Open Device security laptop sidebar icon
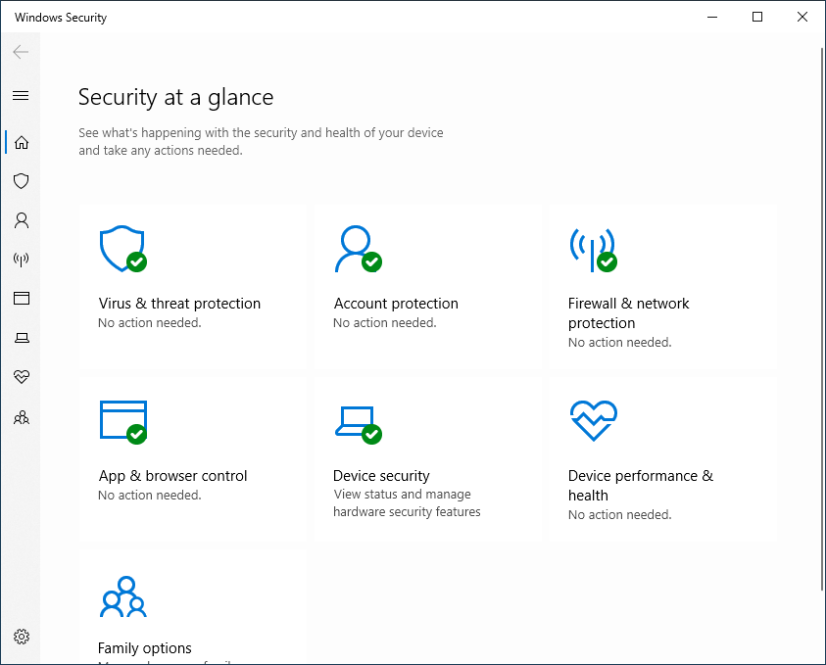 [21, 338]
